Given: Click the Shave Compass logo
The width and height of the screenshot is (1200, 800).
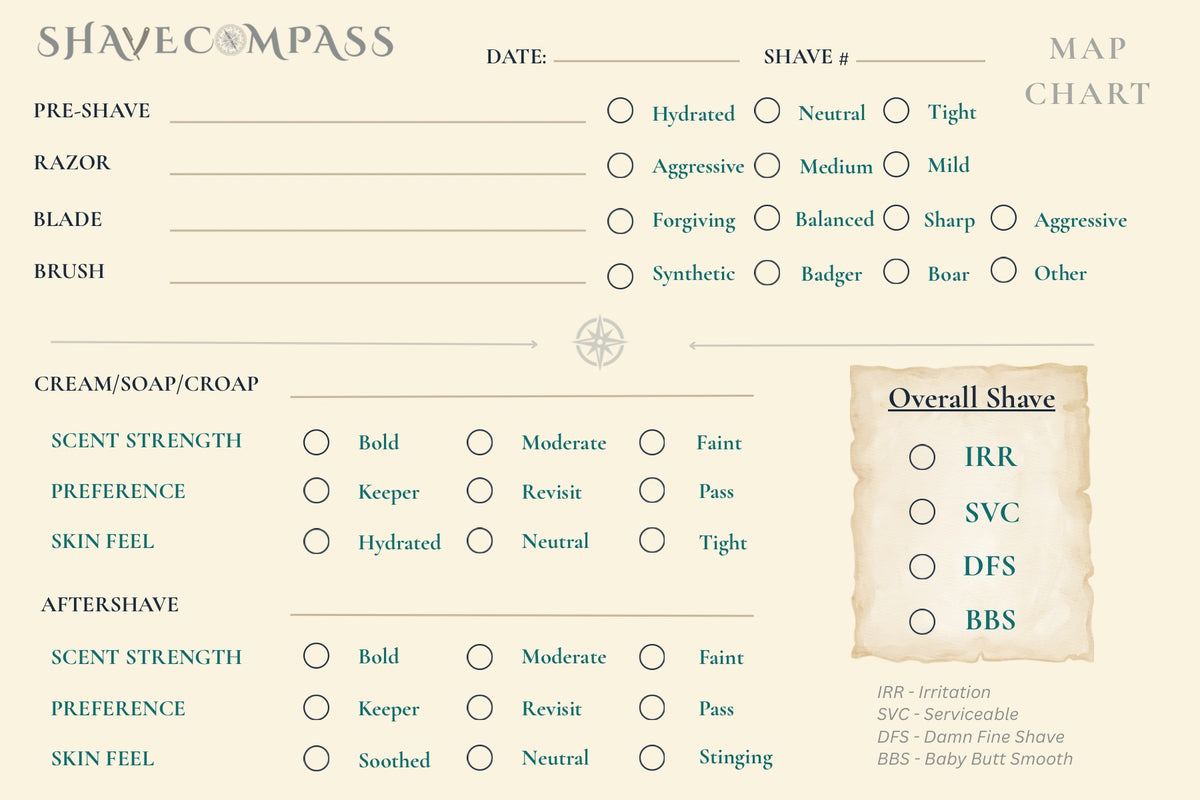Looking at the screenshot, I should coord(215,42).
